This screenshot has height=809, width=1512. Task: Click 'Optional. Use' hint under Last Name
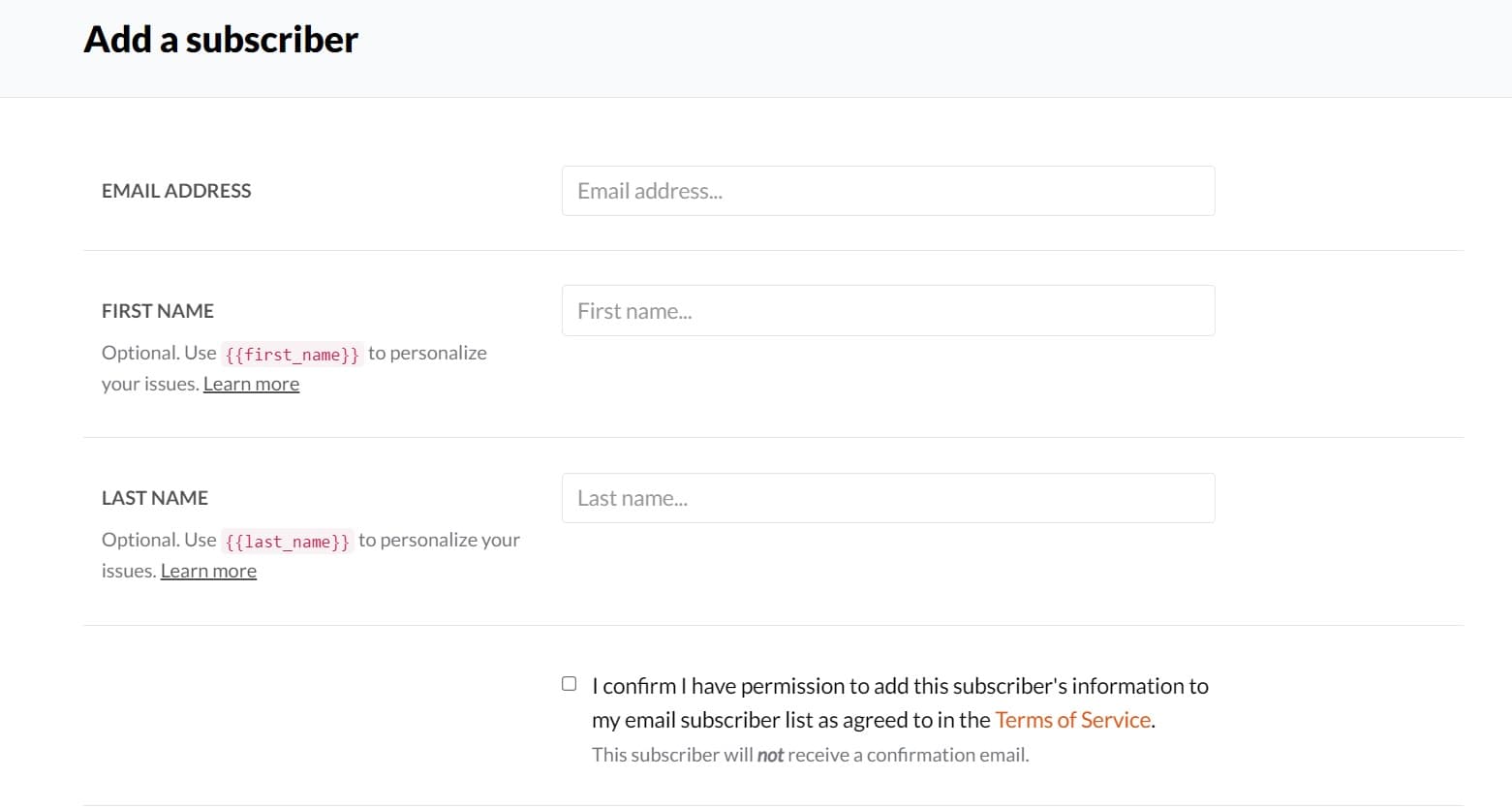tap(159, 540)
